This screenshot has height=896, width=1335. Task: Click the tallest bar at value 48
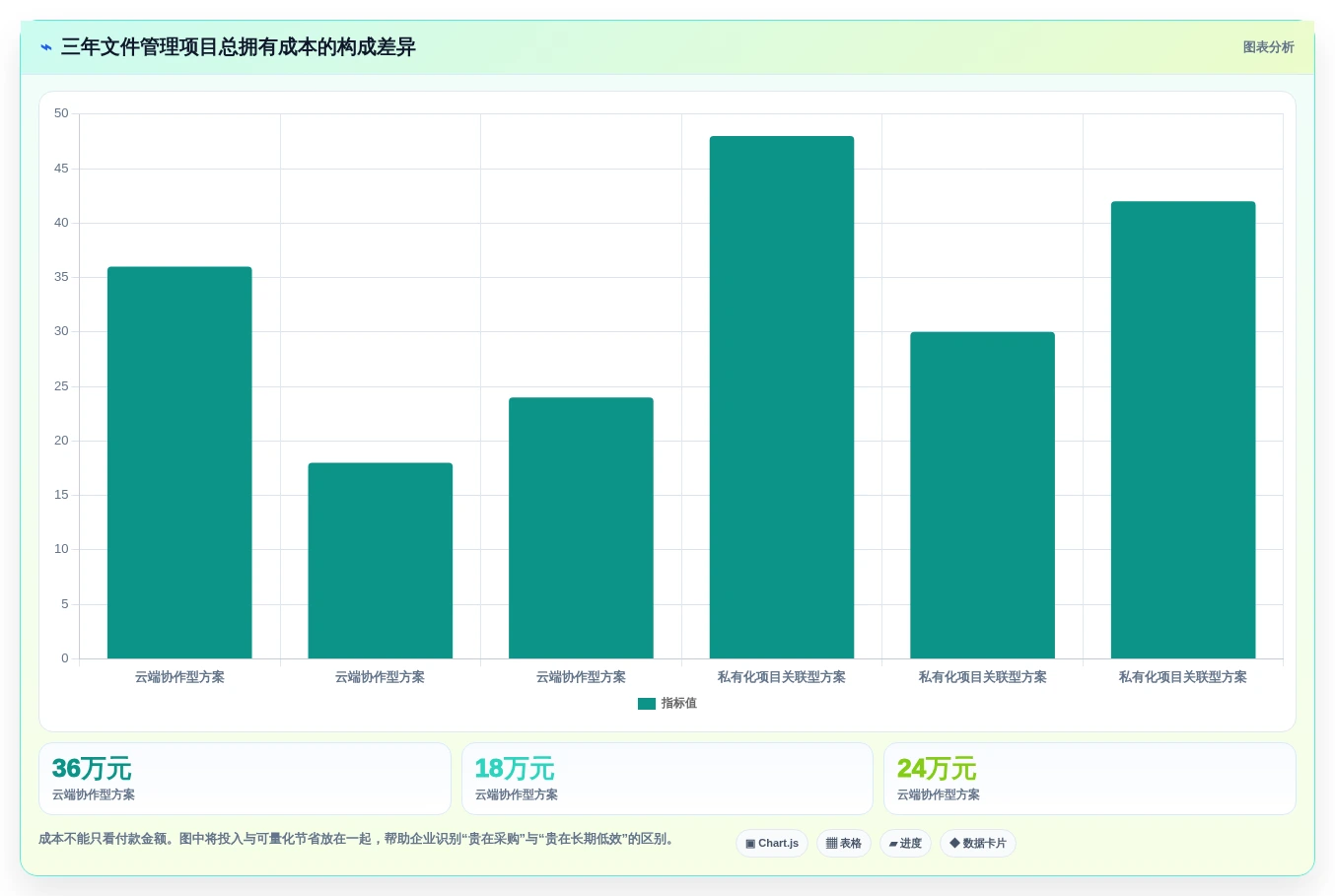pos(782,397)
